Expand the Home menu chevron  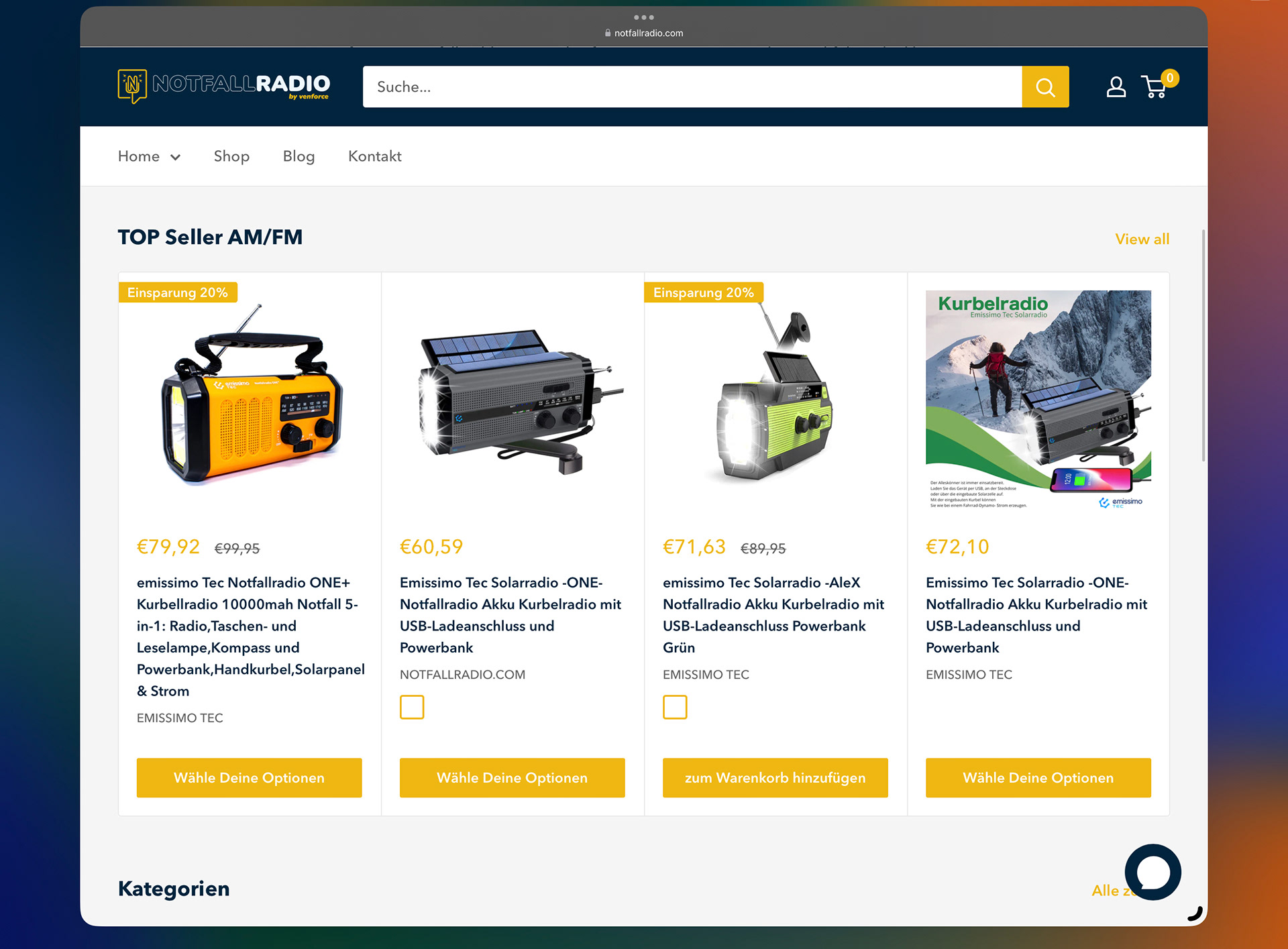click(x=175, y=157)
